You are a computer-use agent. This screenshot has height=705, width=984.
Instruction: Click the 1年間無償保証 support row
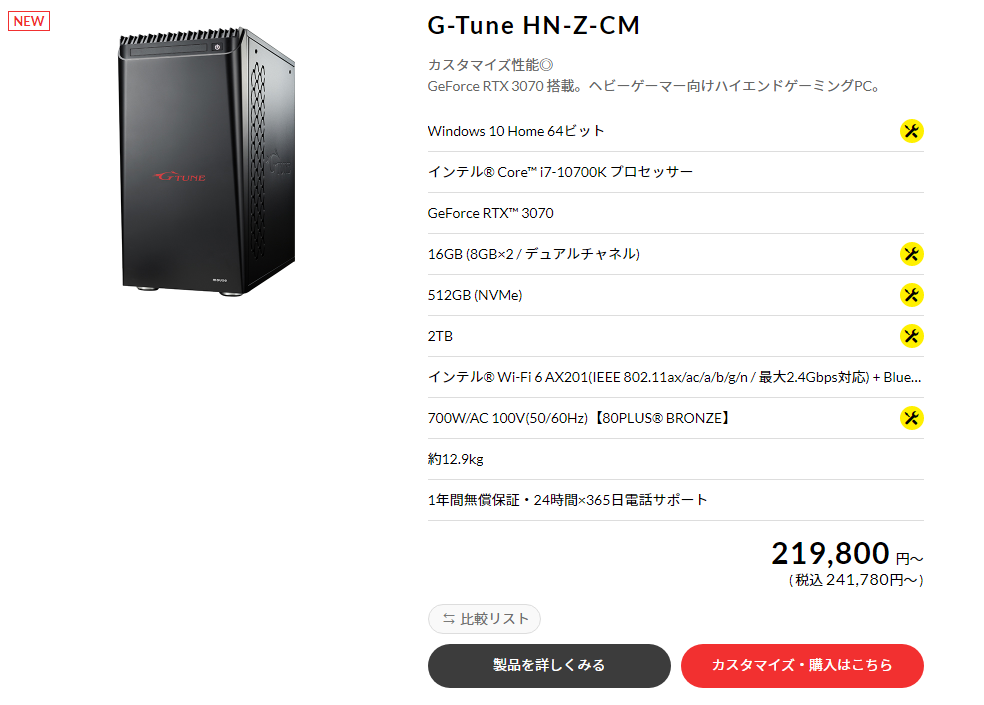[675, 500]
